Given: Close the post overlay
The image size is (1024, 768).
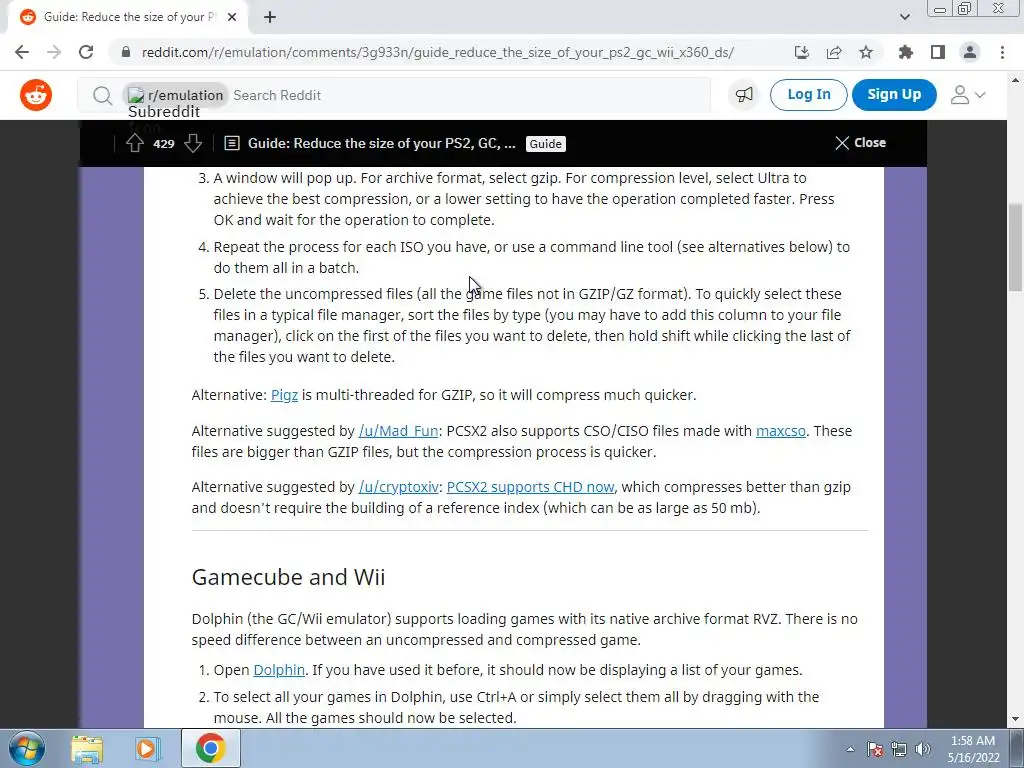Looking at the screenshot, I should pyautogui.click(x=860, y=142).
